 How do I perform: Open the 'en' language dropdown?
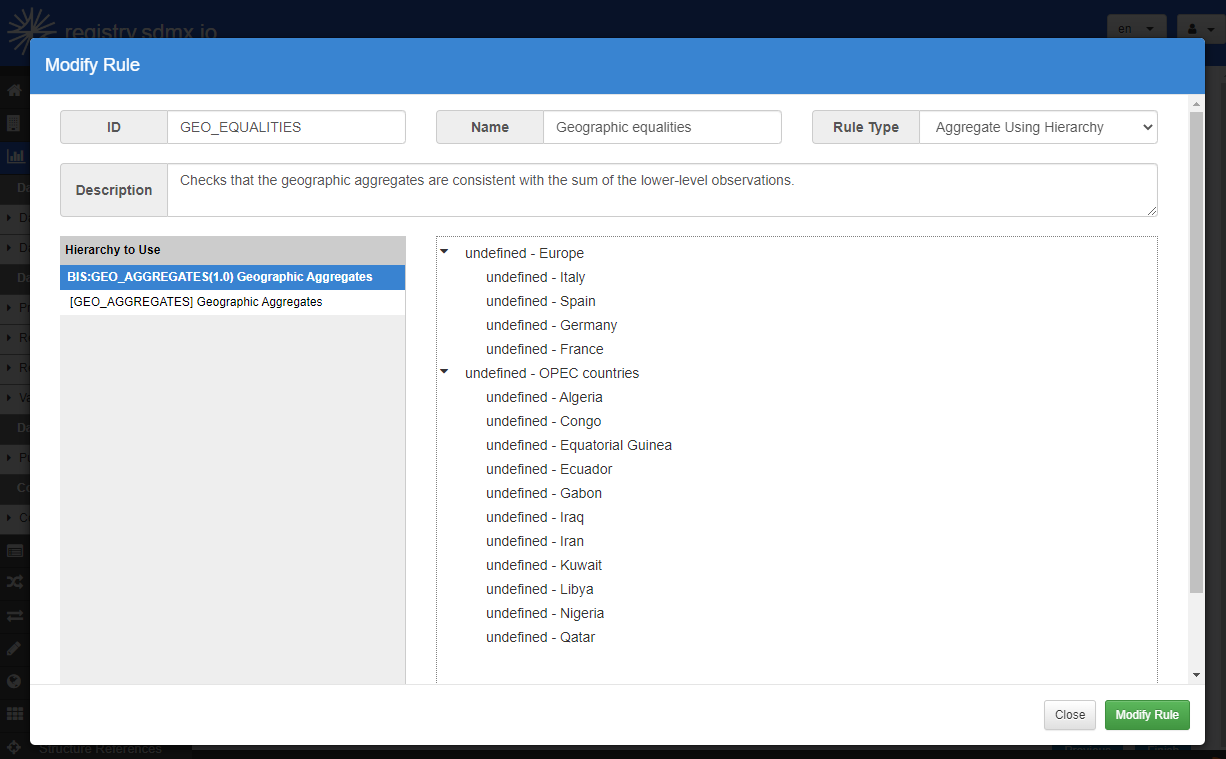(1137, 29)
